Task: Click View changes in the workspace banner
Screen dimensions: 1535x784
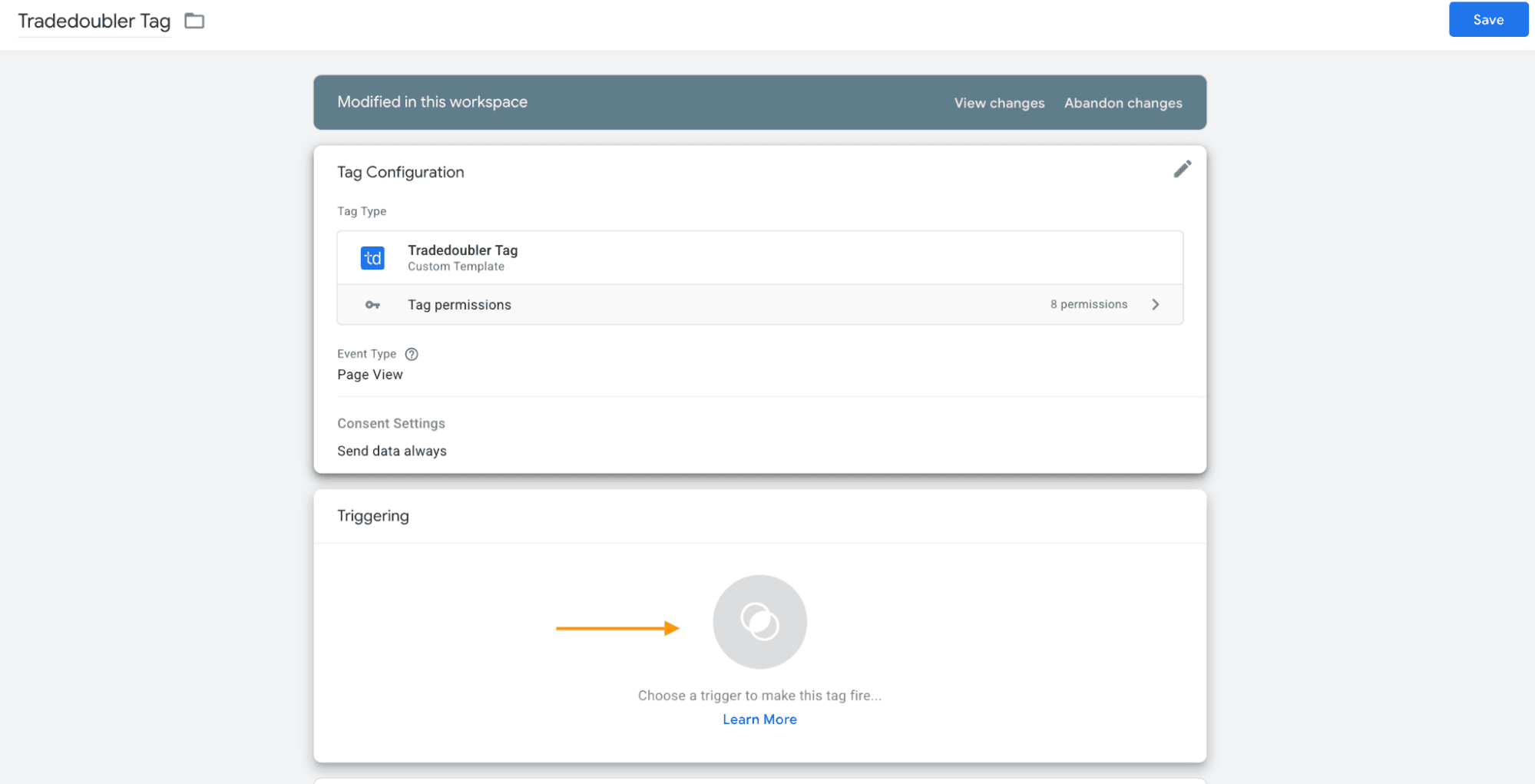Action: pos(999,103)
